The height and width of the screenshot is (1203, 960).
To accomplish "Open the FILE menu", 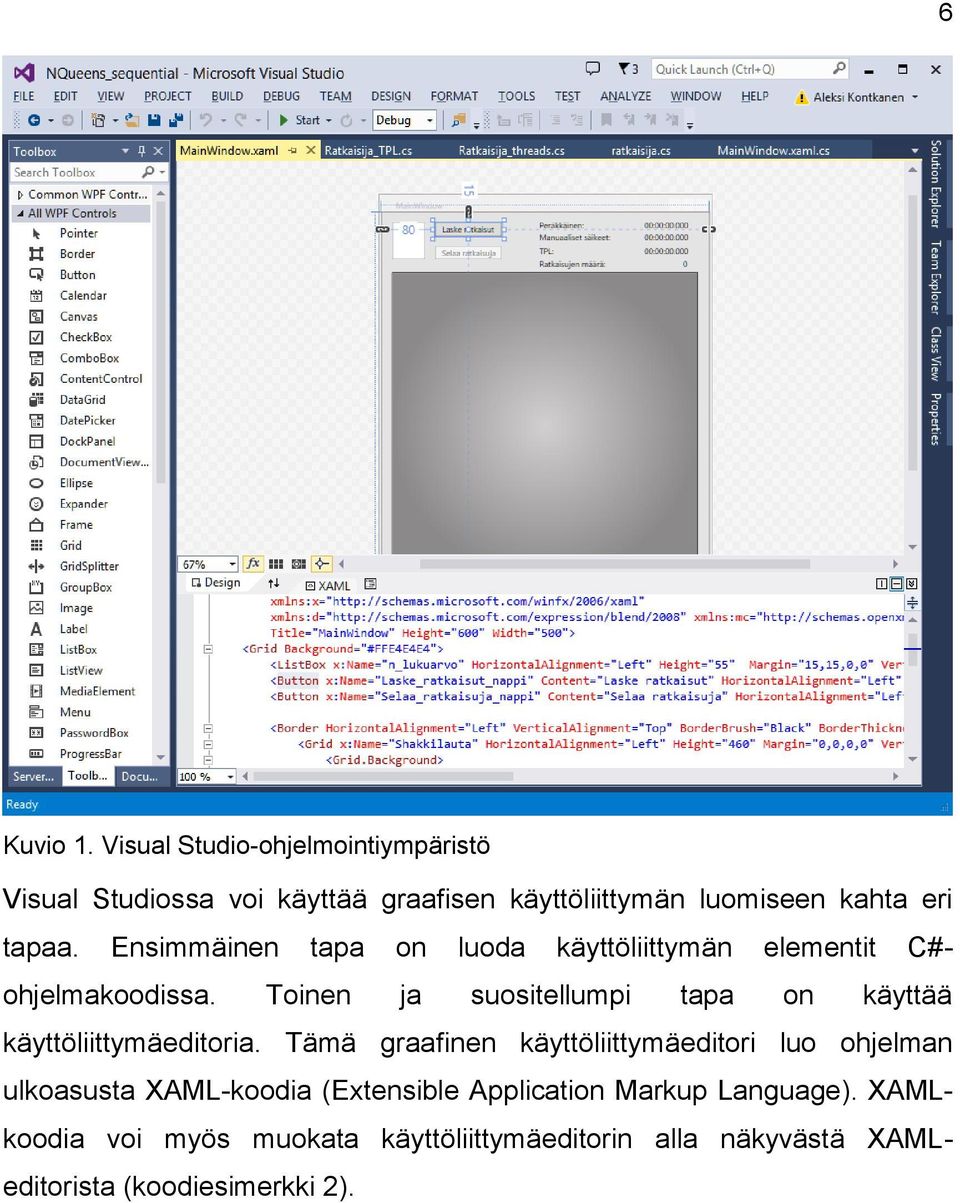I will (x=24, y=96).
